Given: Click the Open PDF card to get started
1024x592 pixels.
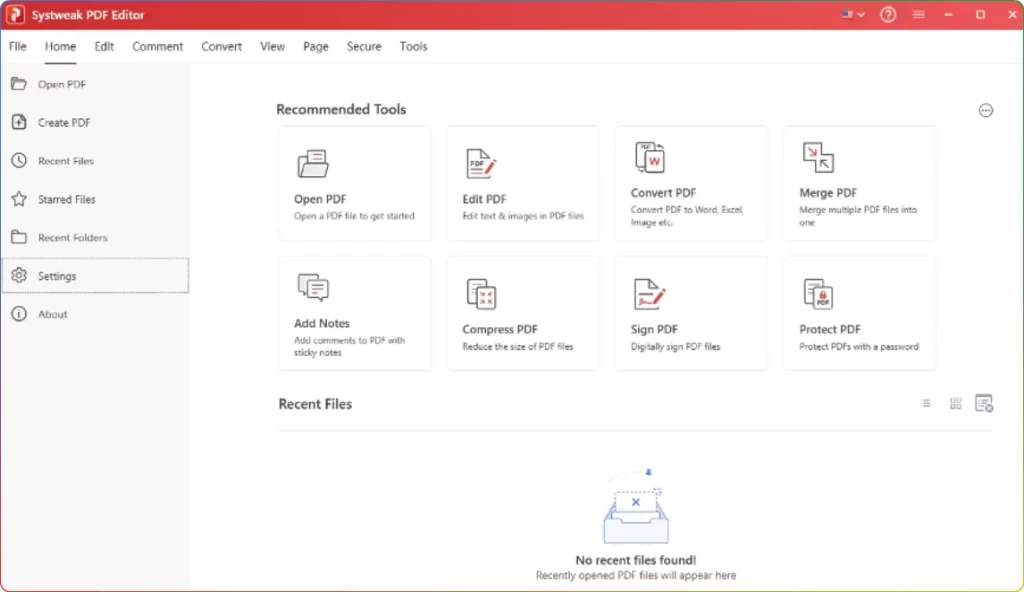Looking at the screenshot, I should coord(354,183).
